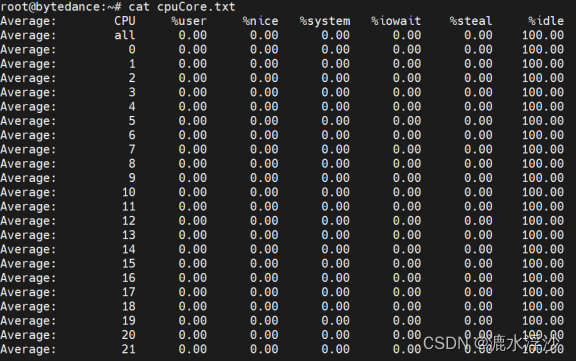Screen dimensions: 576x362
Task: Click the CPU number '13' cell
Action: (x=129, y=235)
